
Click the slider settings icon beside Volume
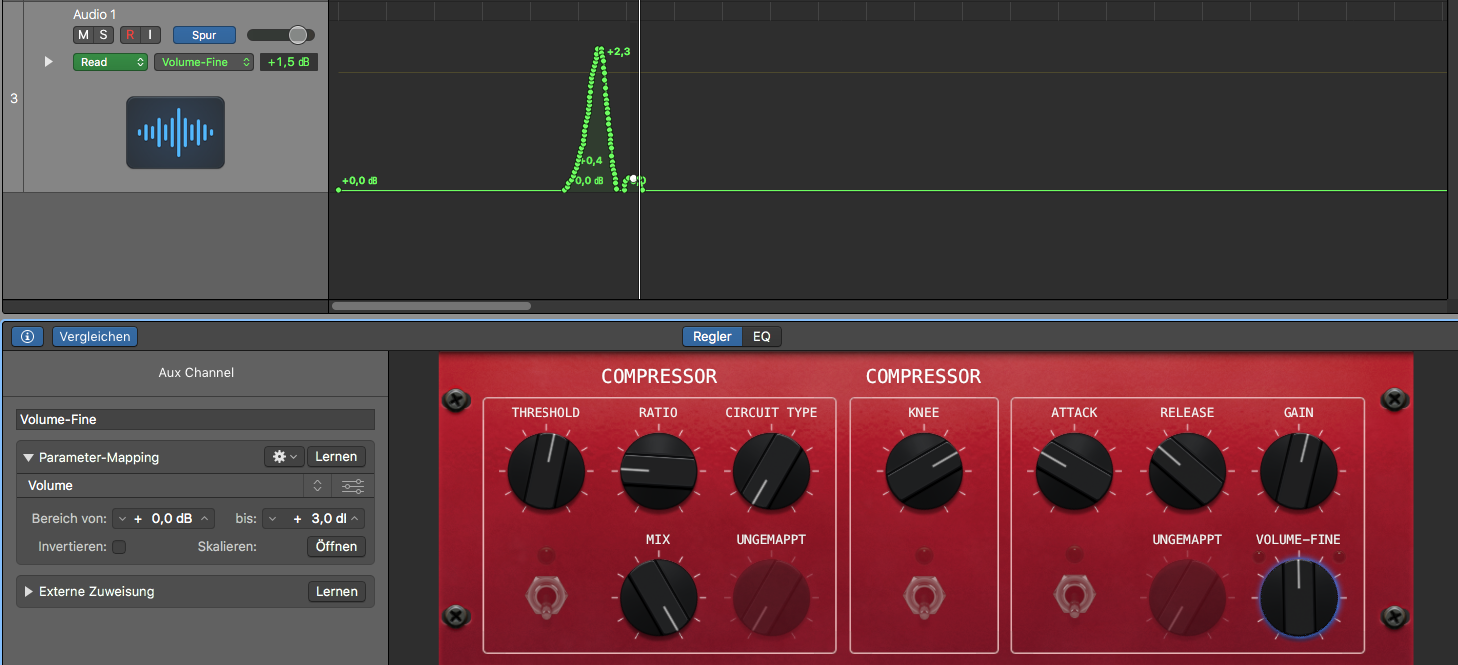pos(352,486)
